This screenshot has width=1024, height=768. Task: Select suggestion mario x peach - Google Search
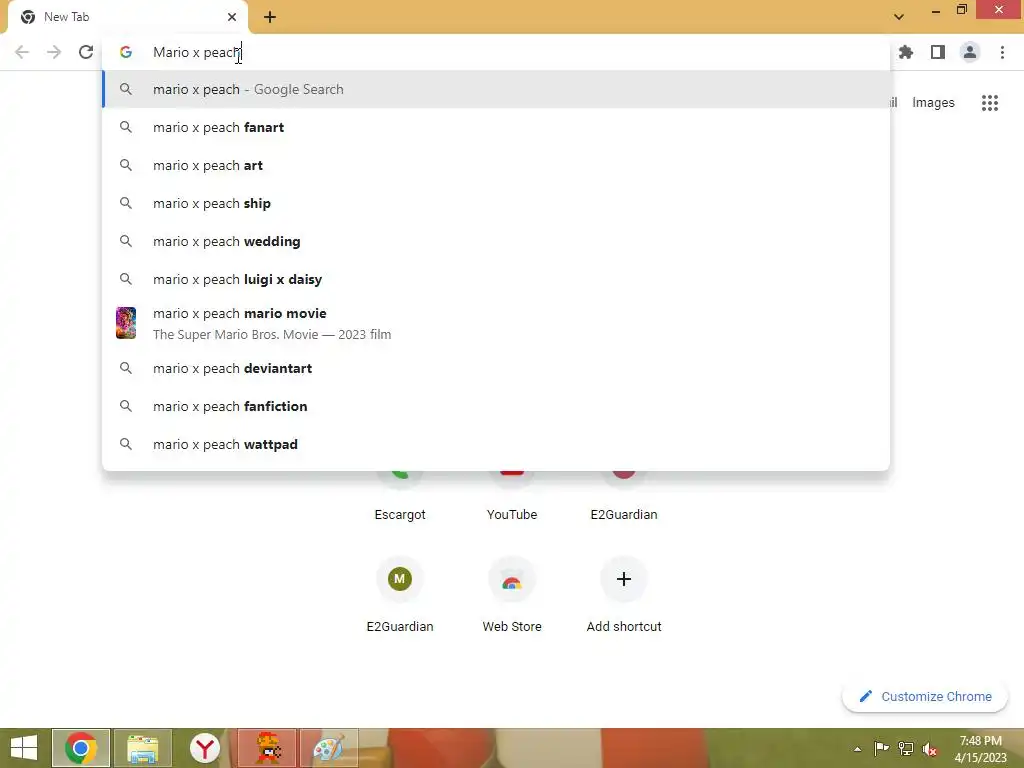click(x=496, y=89)
